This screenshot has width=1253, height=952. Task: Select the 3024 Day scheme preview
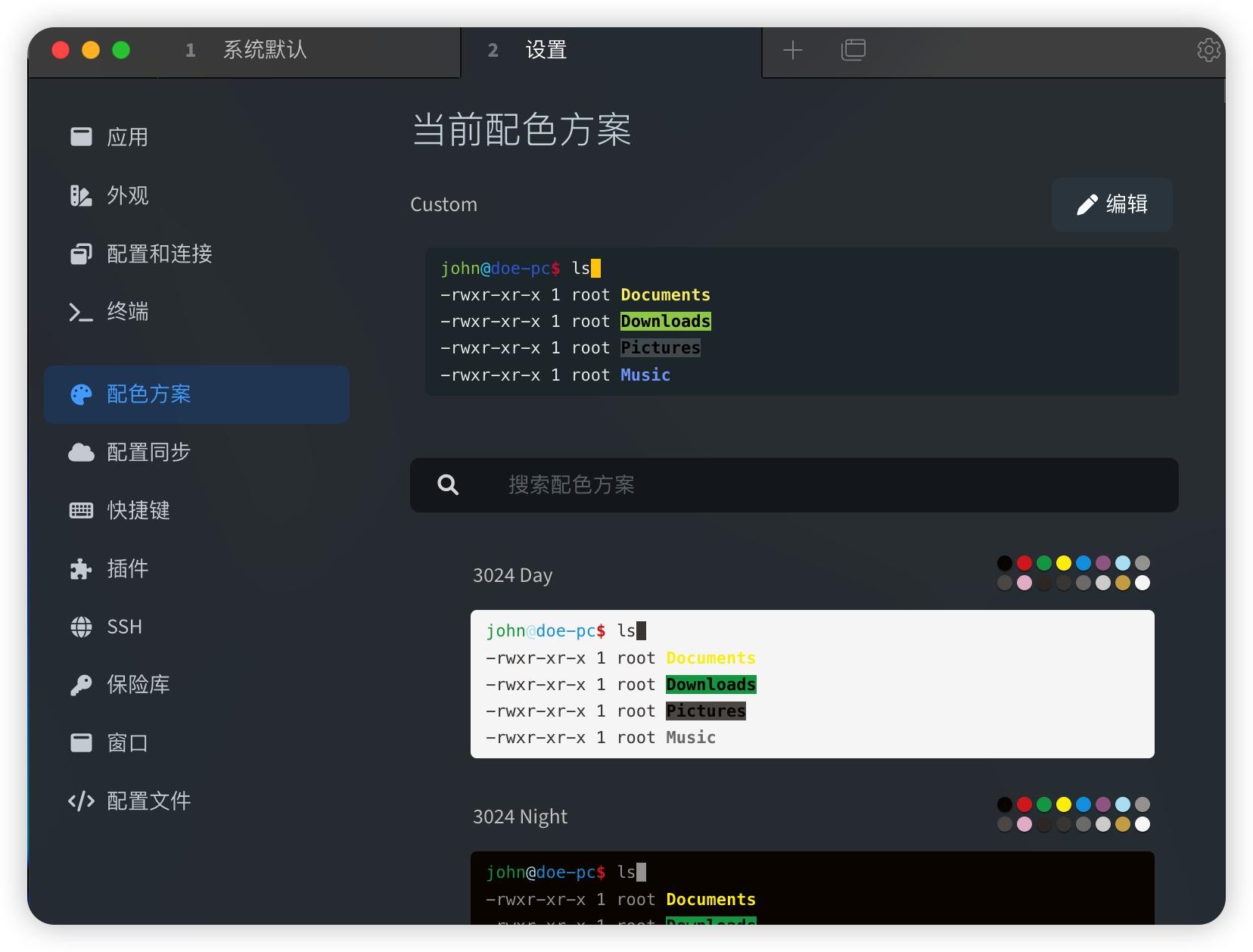812,683
